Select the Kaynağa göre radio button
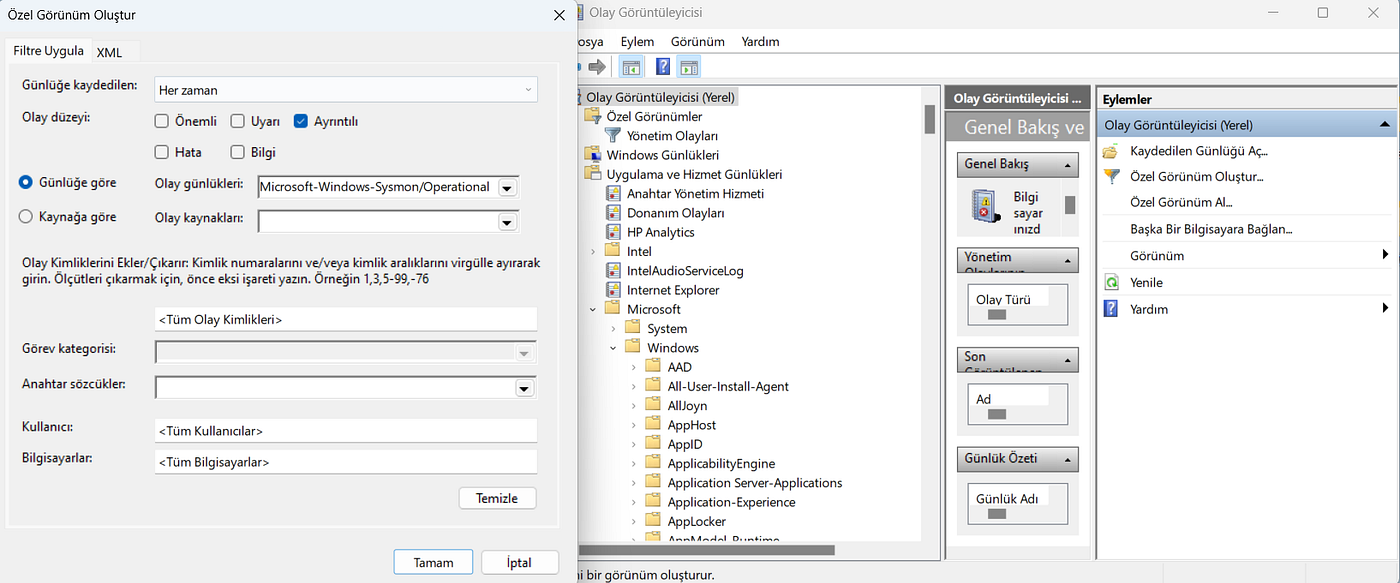This screenshot has height=583, width=1400. tap(27, 216)
